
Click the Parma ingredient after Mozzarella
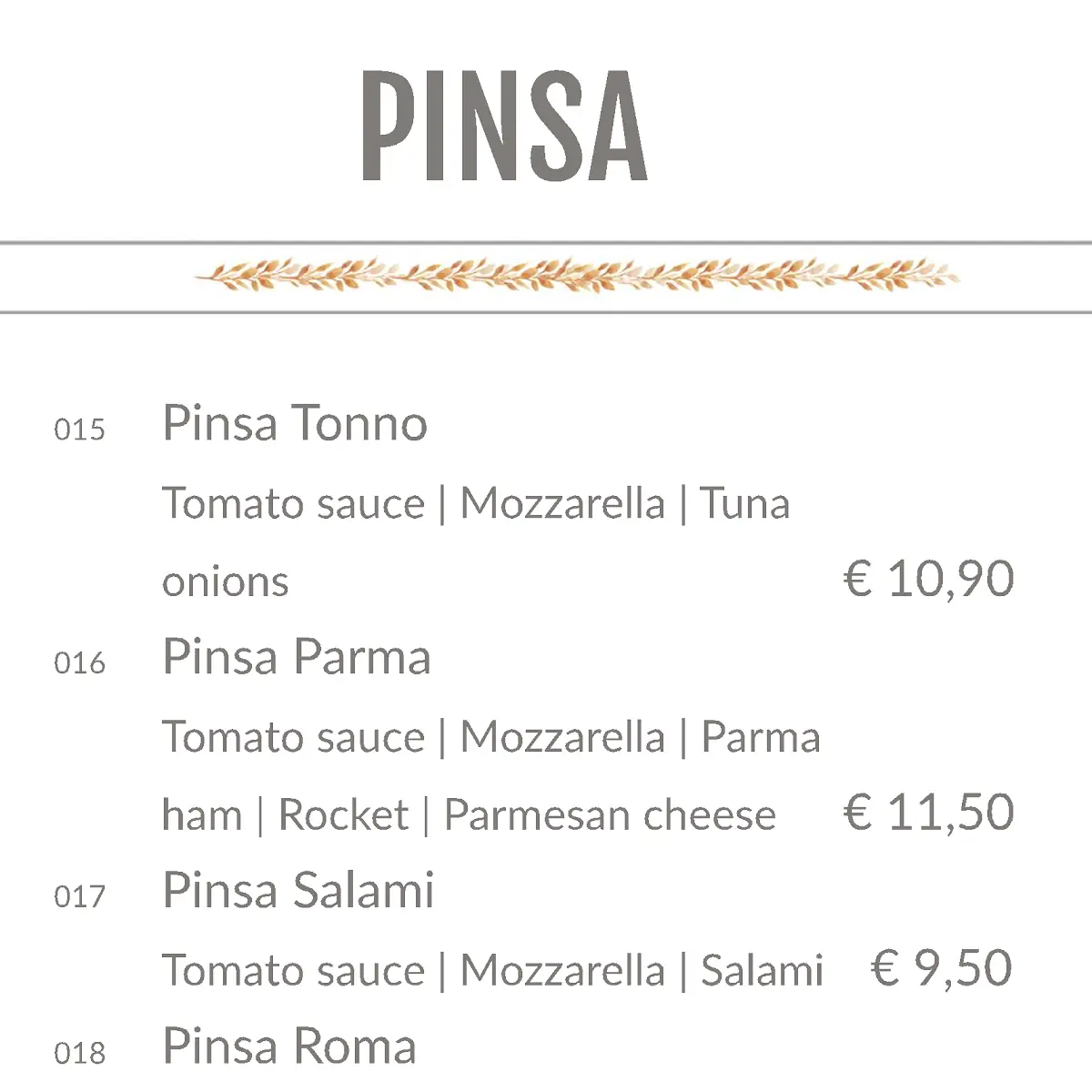coord(761,737)
